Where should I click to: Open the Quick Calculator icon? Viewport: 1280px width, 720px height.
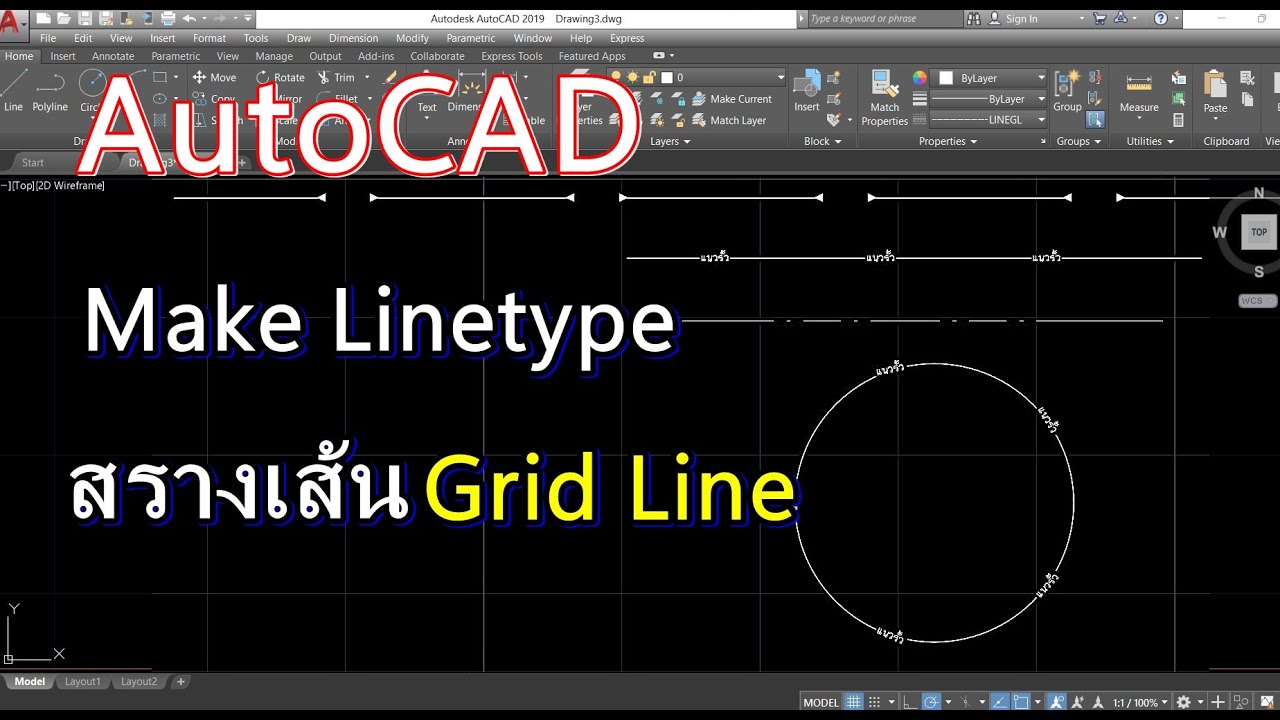coord(1178,120)
